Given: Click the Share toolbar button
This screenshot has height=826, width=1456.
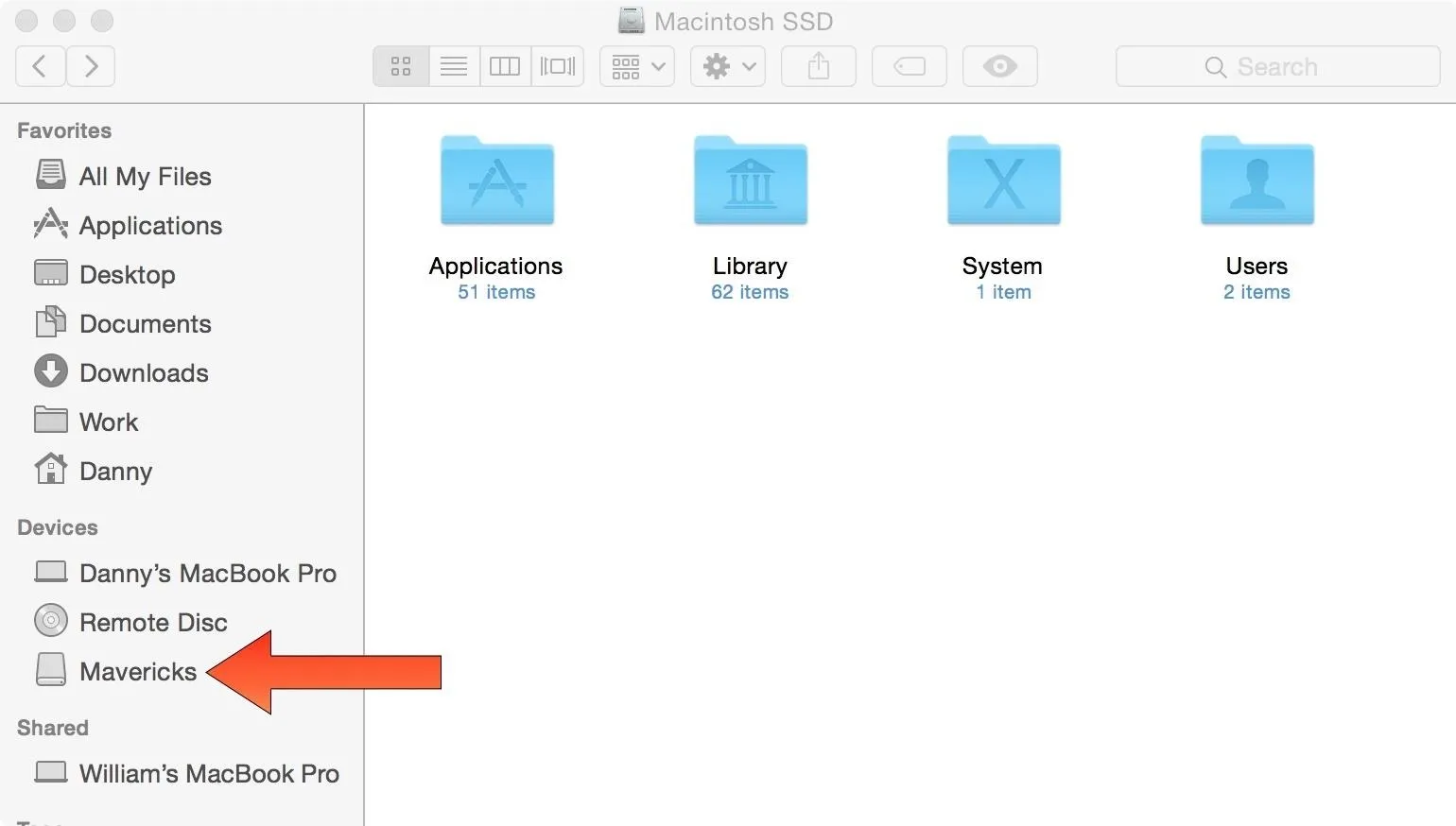Looking at the screenshot, I should (x=819, y=66).
